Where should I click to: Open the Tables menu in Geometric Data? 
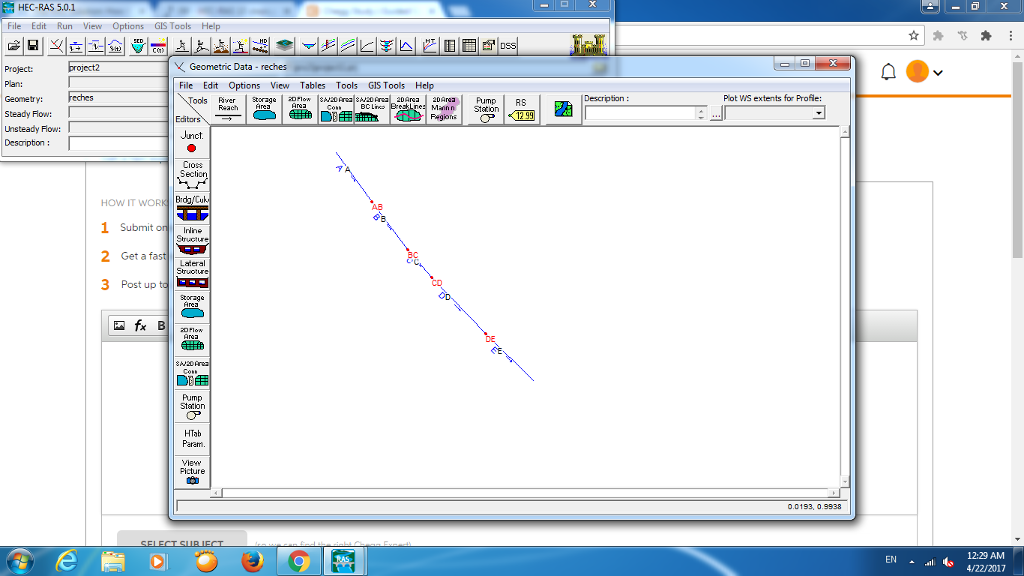(312, 86)
